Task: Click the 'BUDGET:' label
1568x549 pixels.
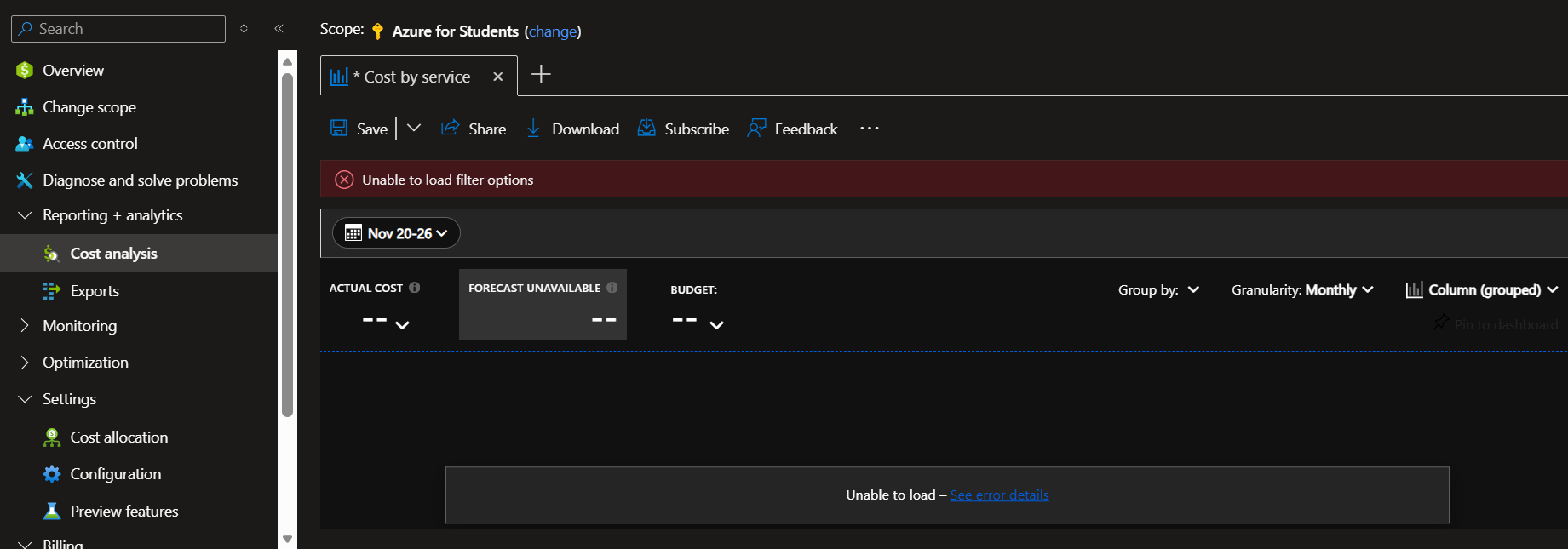Action: pos(693,290)
